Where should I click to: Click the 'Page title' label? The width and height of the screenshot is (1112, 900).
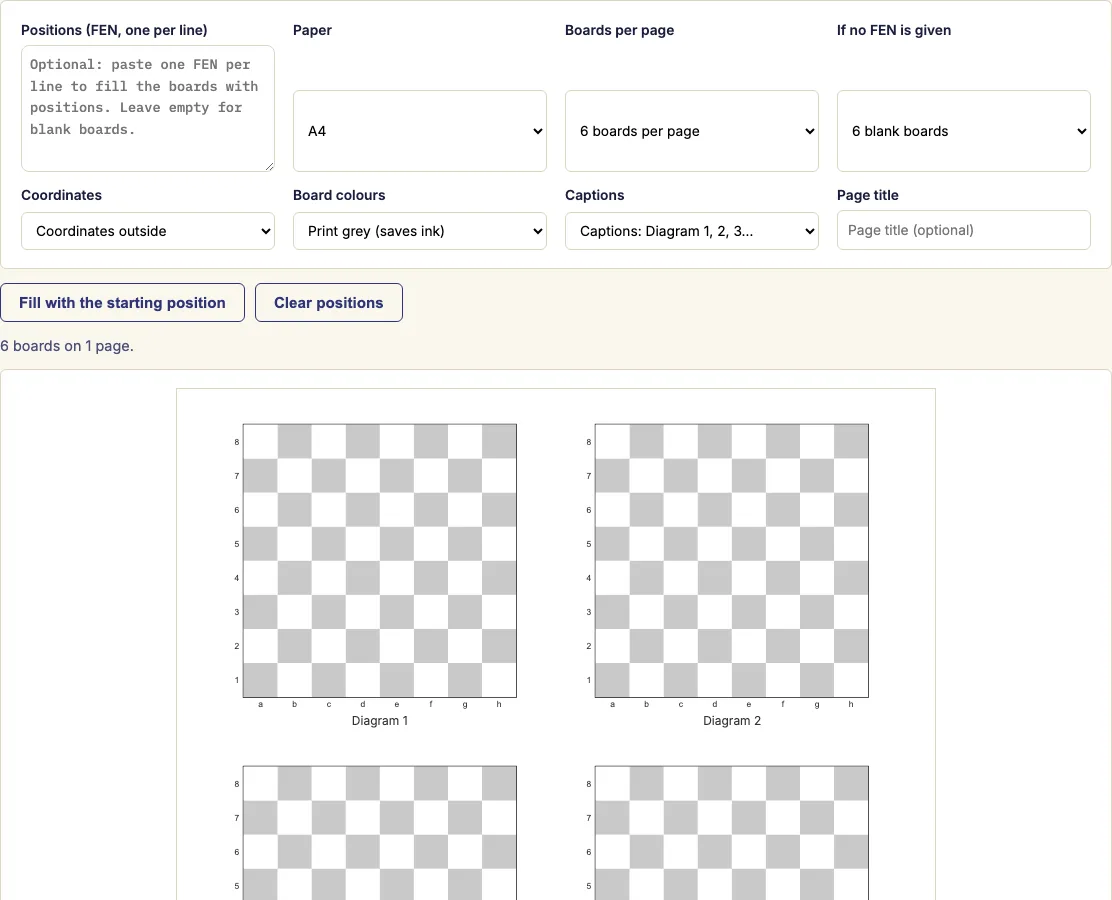[x=867, y=195]
